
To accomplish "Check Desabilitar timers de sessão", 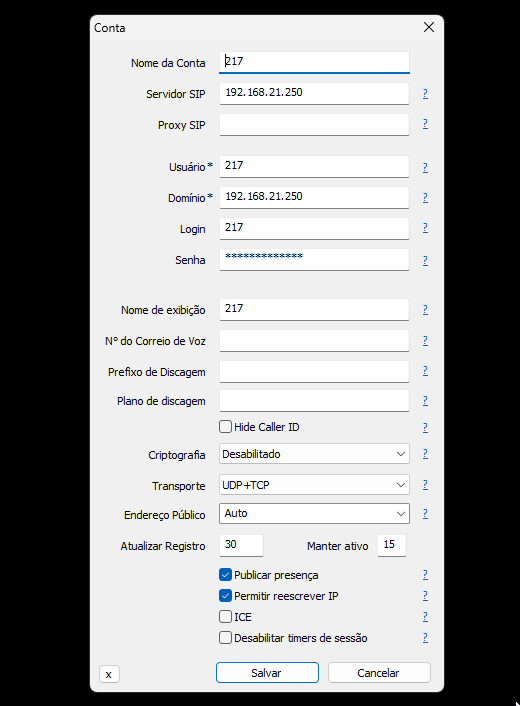I will tap(226, 638).
